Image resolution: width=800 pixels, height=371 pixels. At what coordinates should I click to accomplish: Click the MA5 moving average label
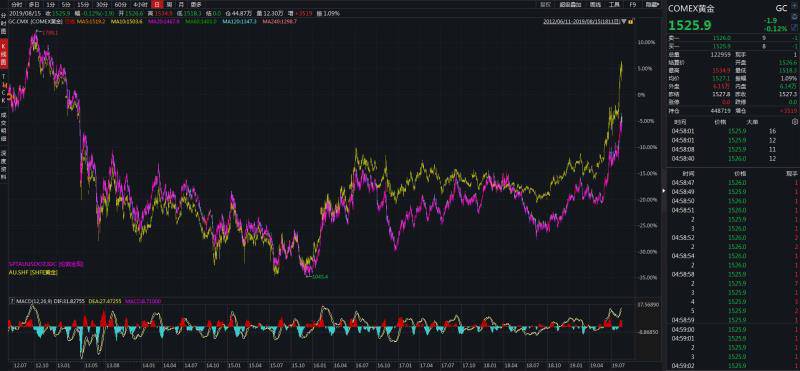91,22
